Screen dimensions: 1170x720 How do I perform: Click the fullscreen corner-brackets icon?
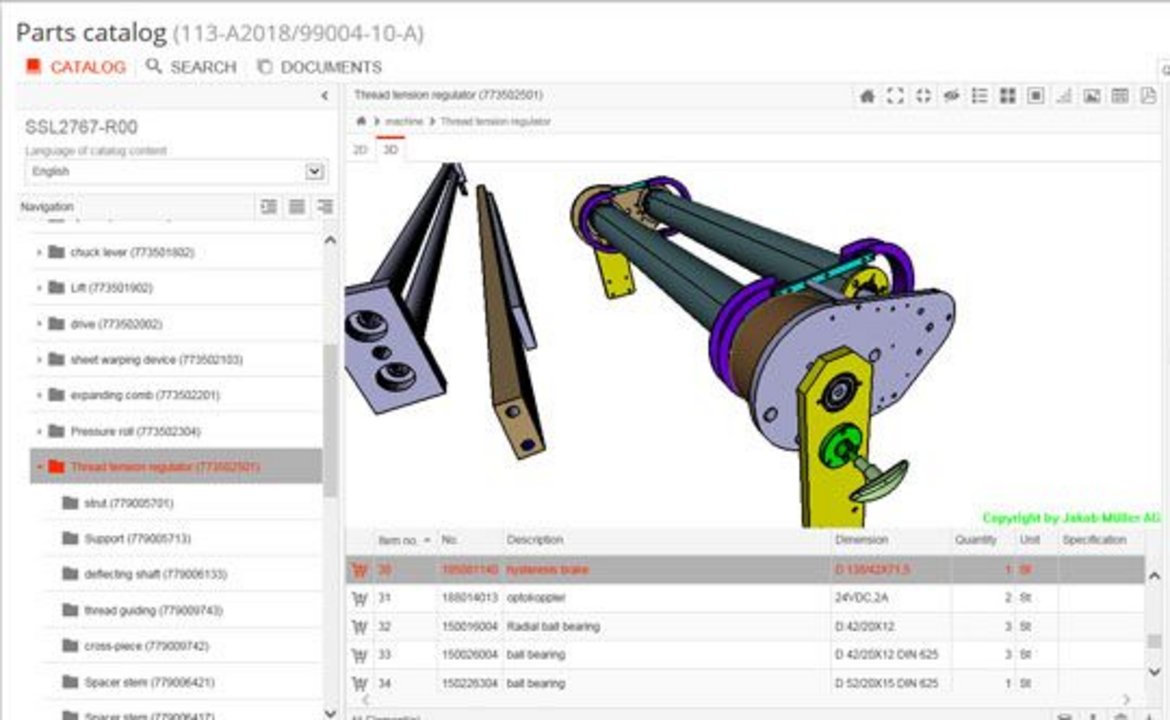pyautogui.click(x=895, y=96)
